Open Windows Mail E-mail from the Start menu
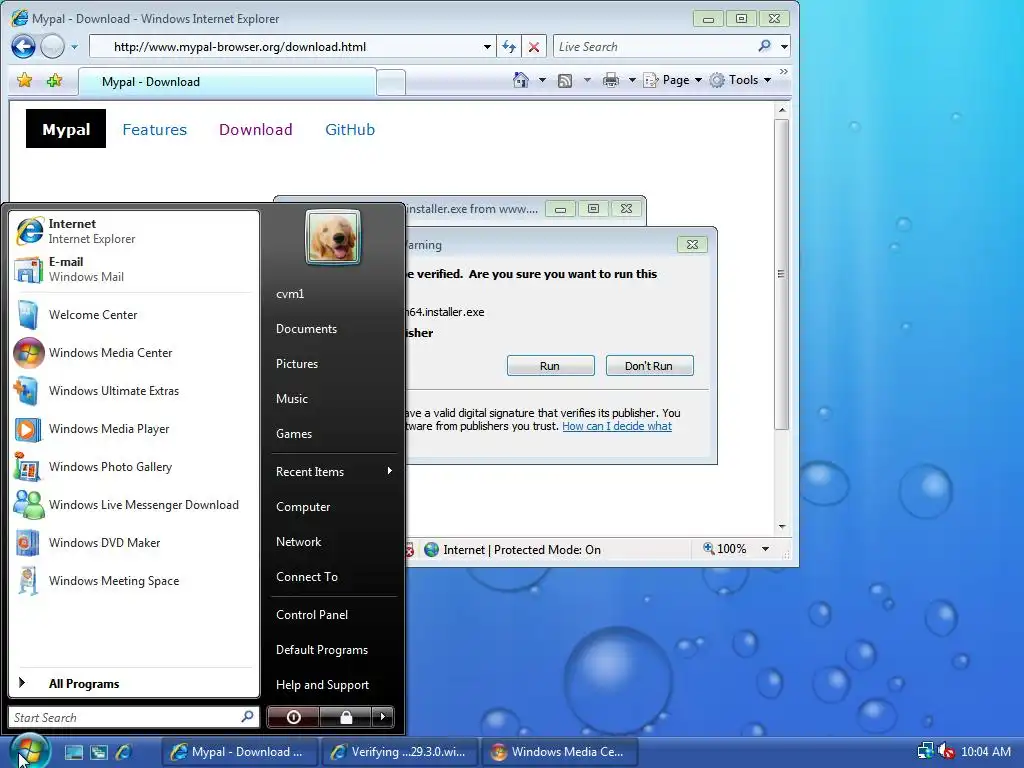The image size is (1024, 768). click(x=133, y=269)
